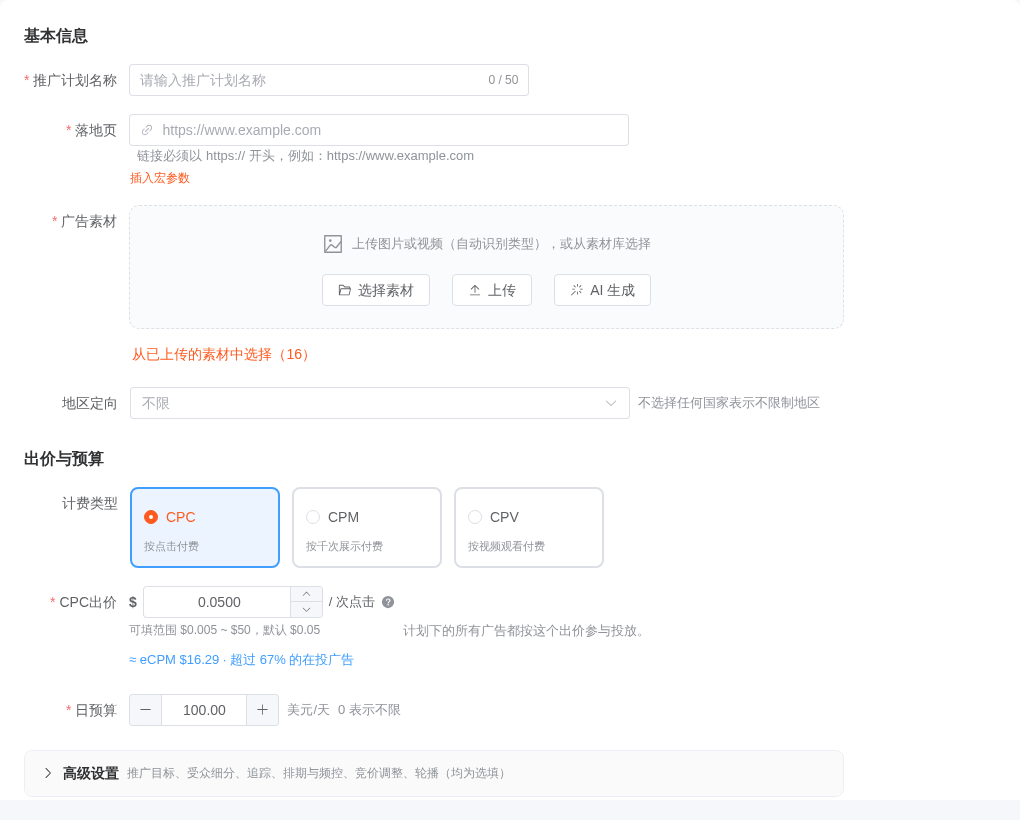Click the link icon in landing page field
The width and height of the screenshot is (1020, 820).
pos(147,130)
